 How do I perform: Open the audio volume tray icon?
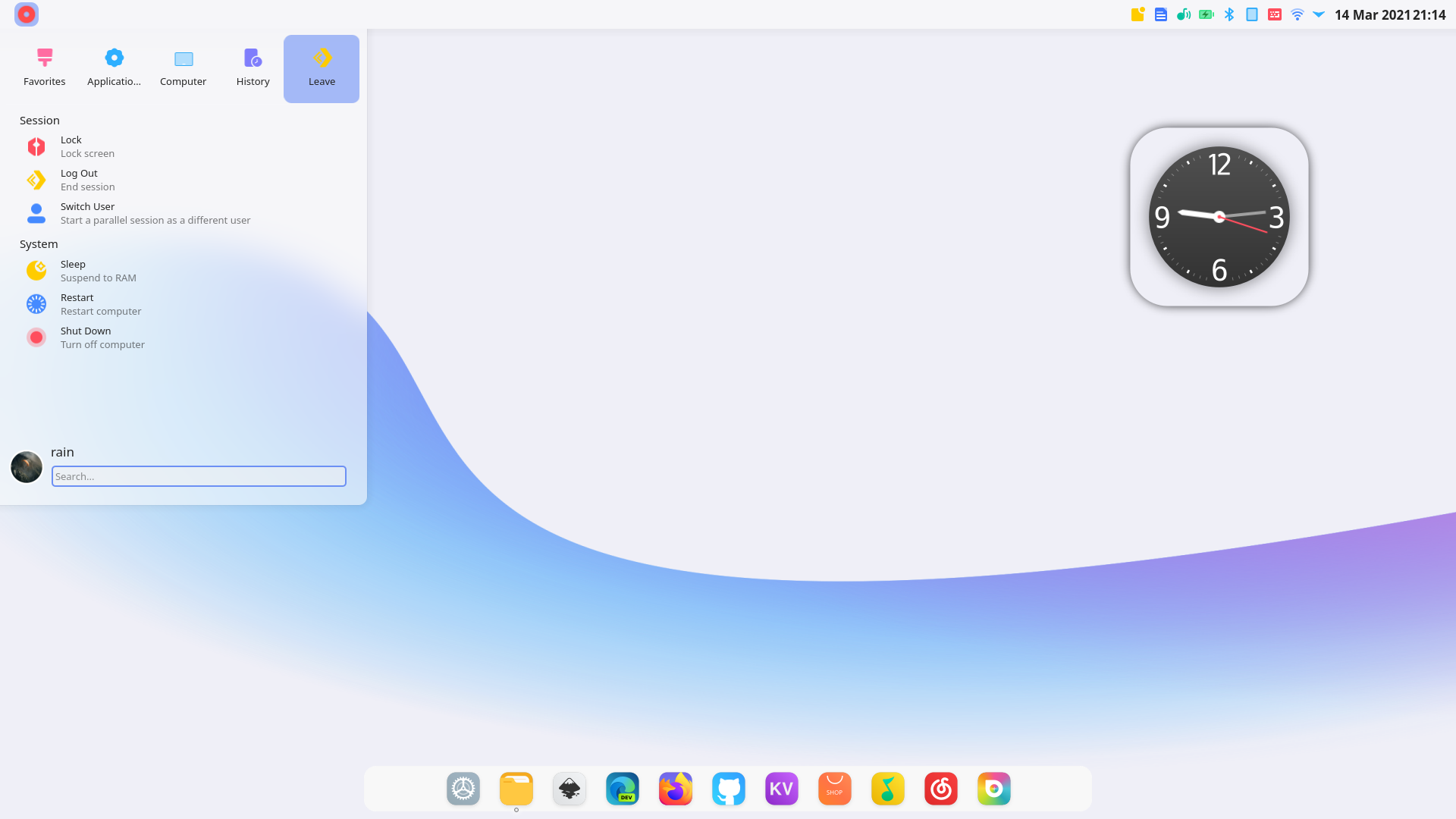click(1183, 14)
